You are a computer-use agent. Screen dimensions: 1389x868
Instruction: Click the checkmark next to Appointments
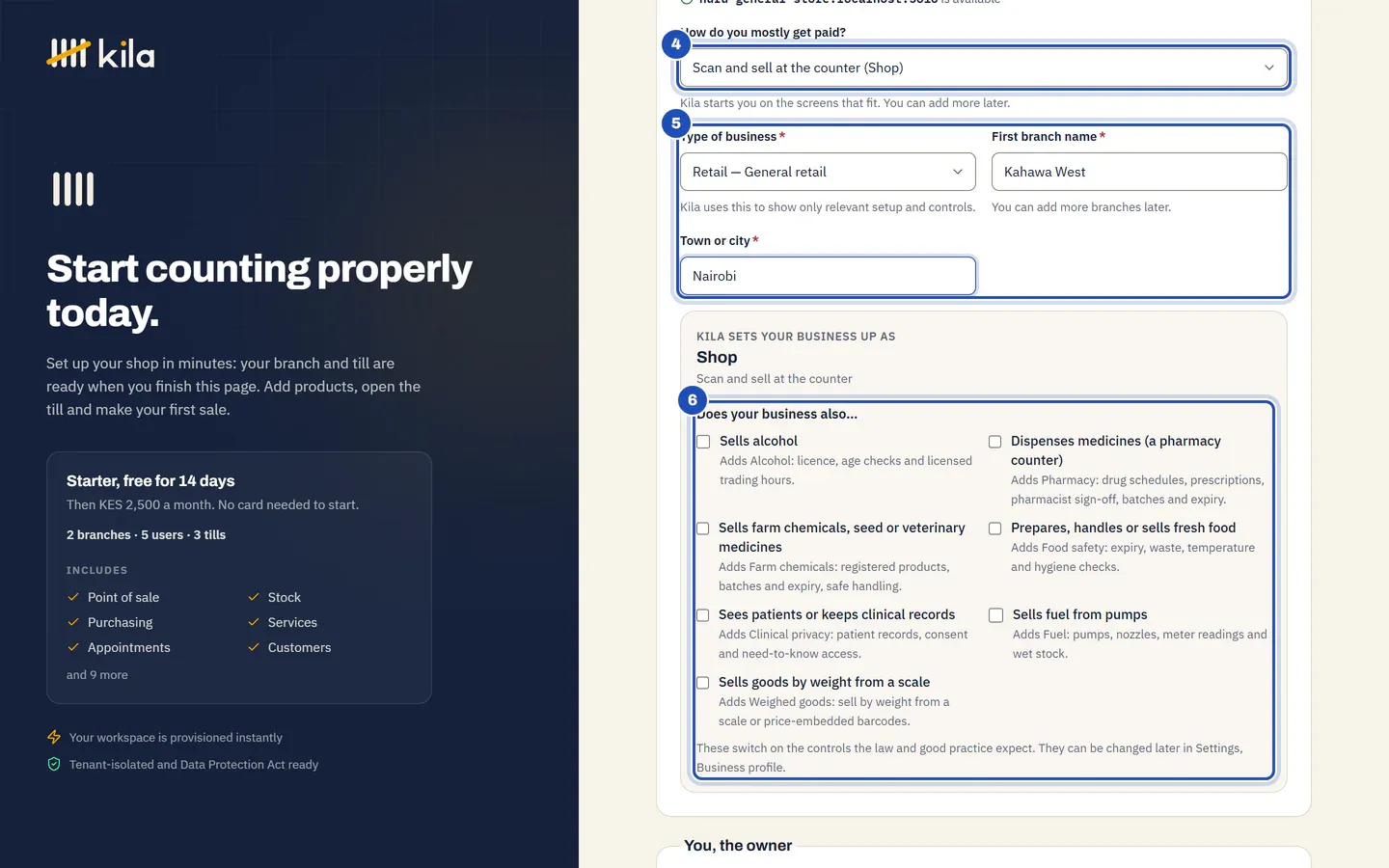pos(73,647)
